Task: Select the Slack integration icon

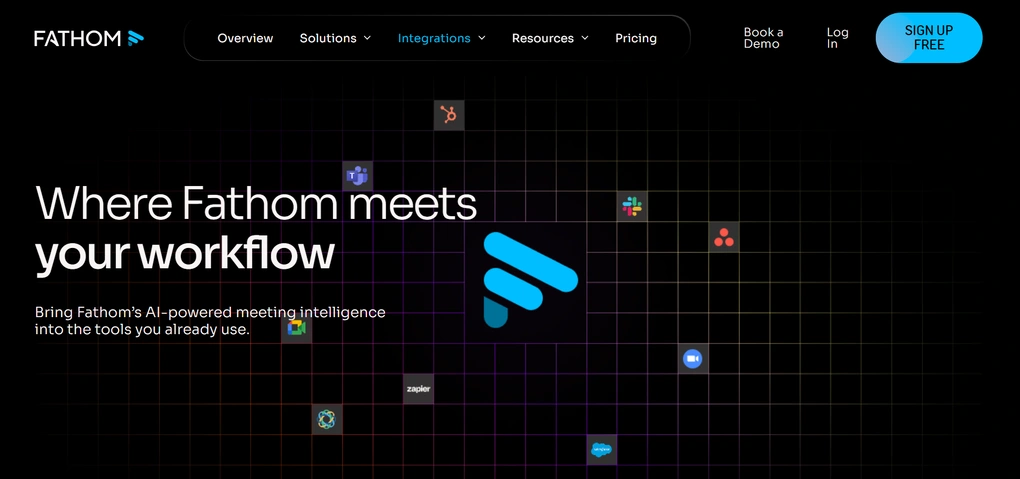Action: point(632,207)
